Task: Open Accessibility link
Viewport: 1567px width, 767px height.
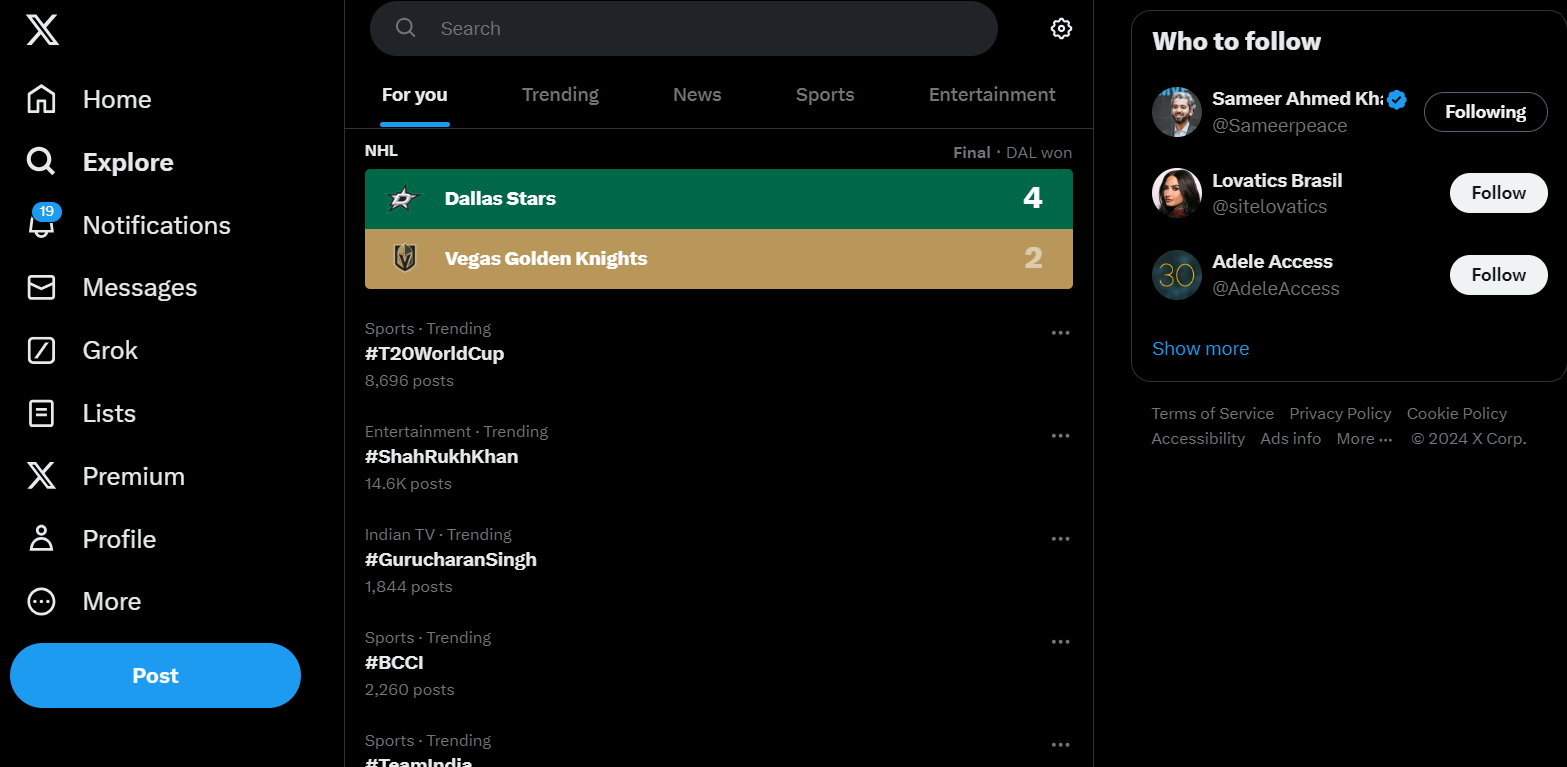Action: tap(1197, 439)
